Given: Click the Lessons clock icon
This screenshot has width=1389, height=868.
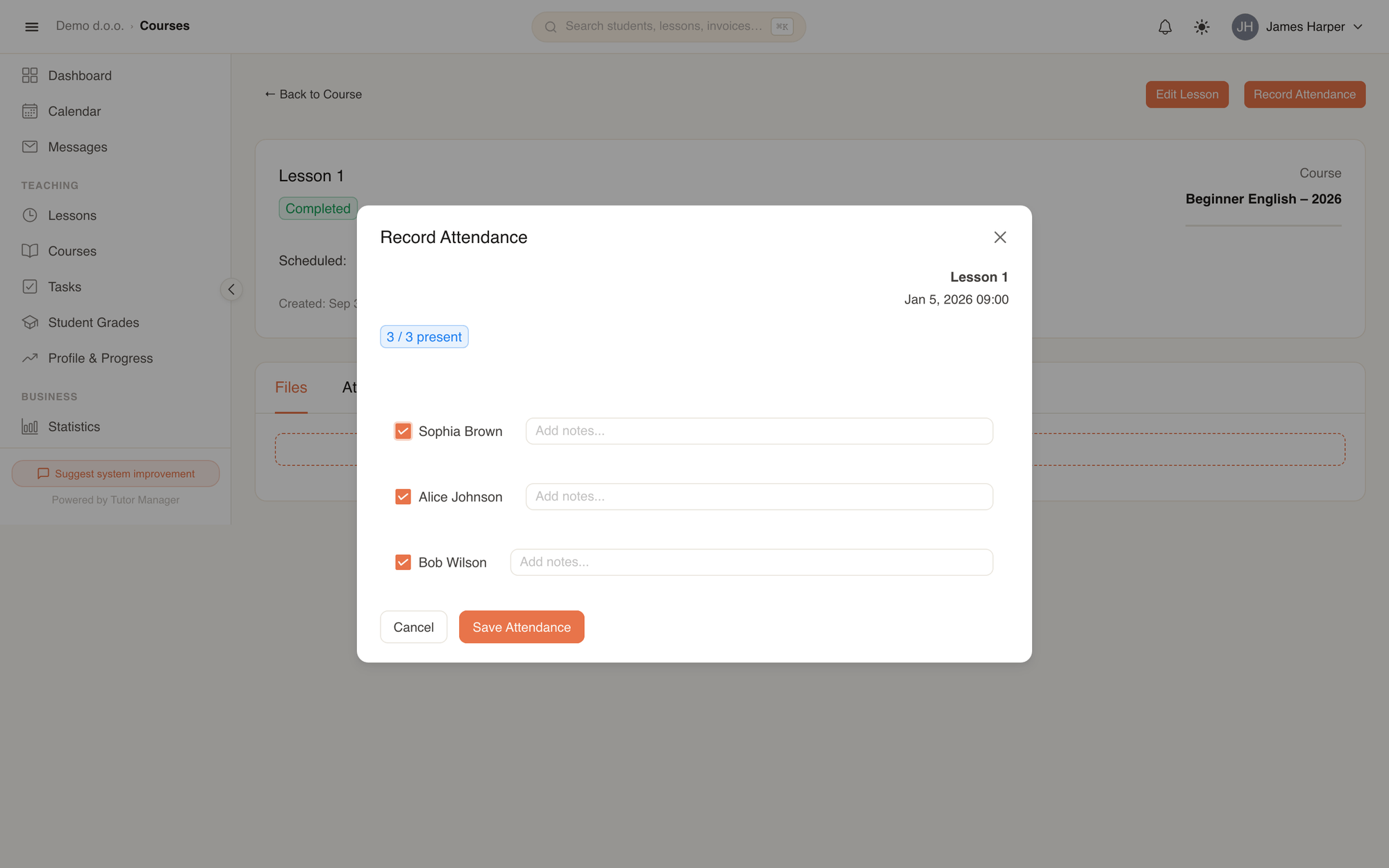Looking at the screenshot, I should (30, 215).
